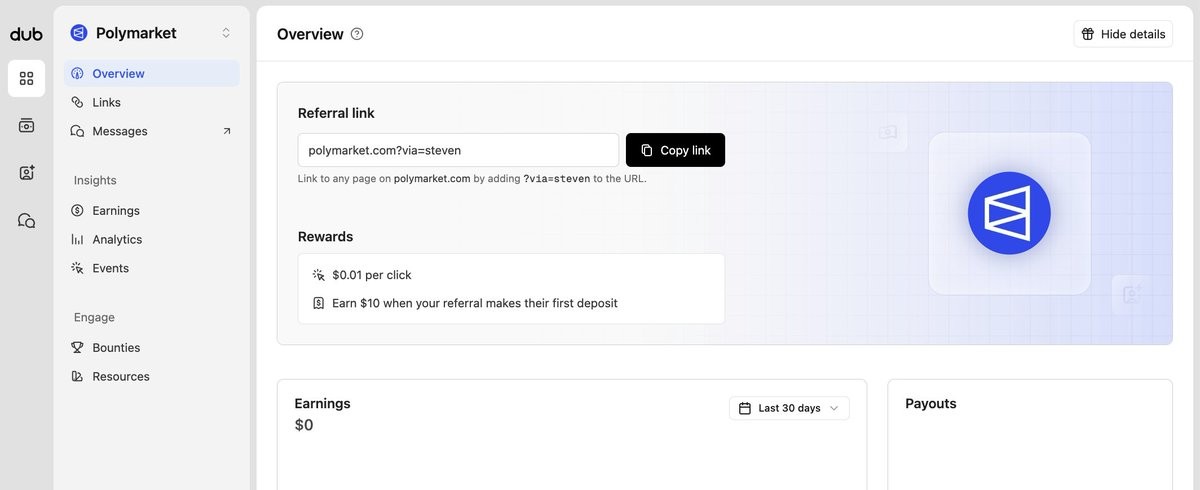
Task: Open the payouts wallet icon in left rail
Action: click(26, 125)
